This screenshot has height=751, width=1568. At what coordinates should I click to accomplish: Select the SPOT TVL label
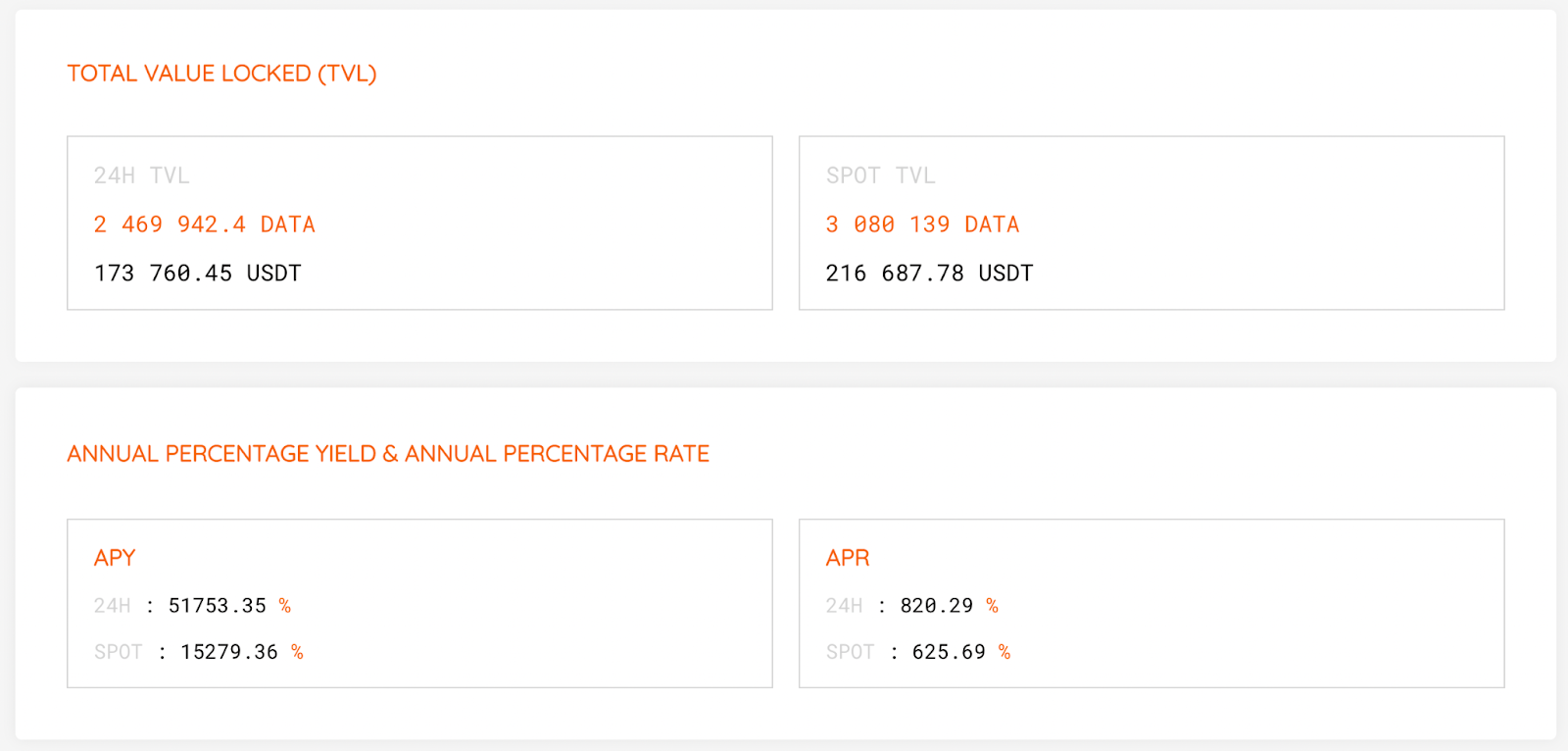click(880, 175)
